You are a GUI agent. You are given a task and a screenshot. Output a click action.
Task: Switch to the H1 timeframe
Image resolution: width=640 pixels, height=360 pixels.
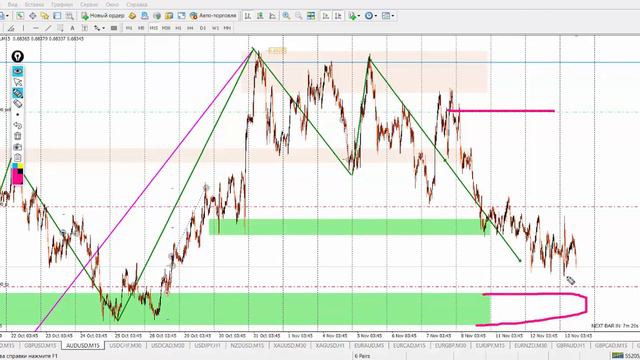coord(178,28)
